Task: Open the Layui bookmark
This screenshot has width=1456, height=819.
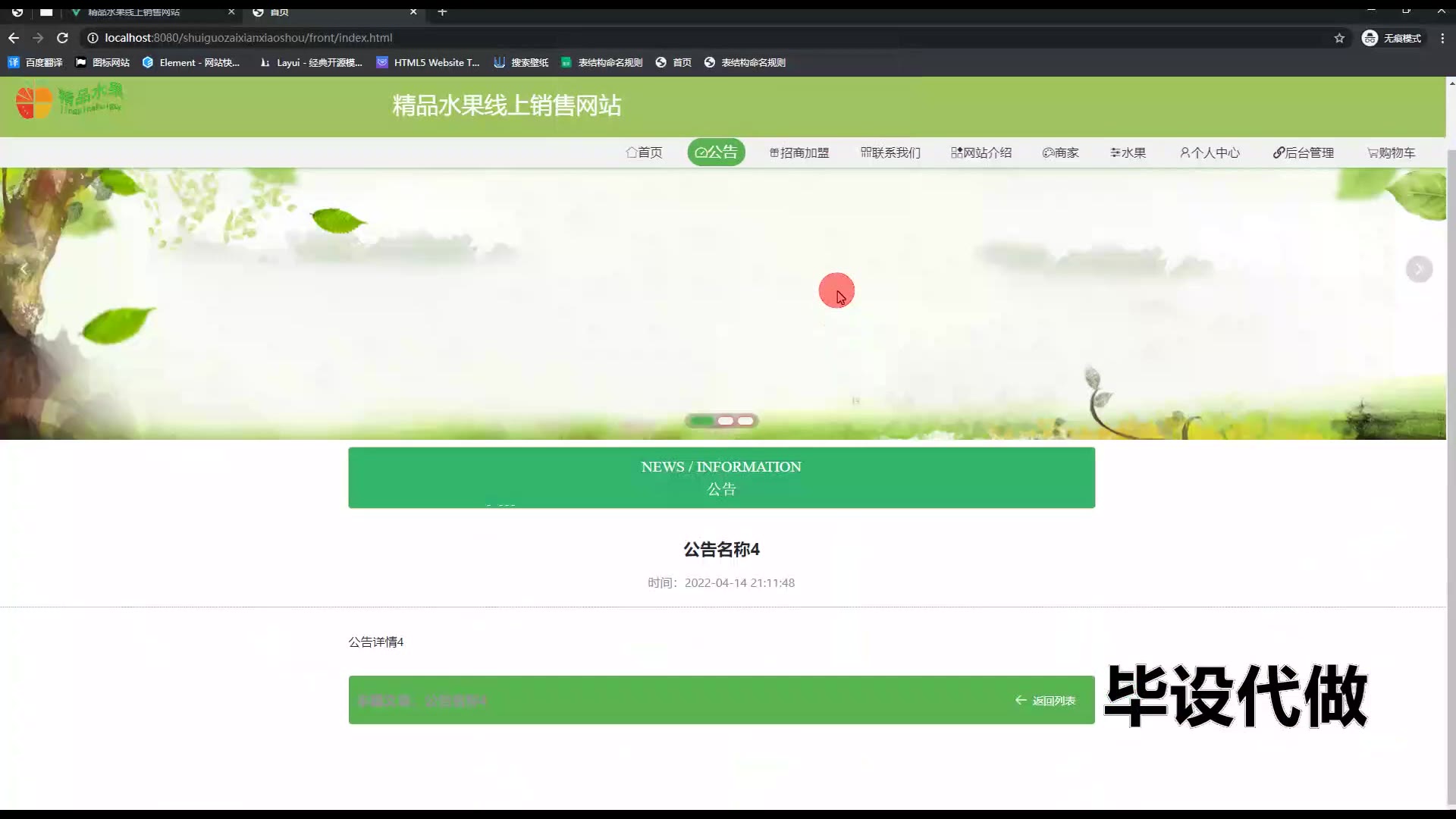Action: coord(310,62)
